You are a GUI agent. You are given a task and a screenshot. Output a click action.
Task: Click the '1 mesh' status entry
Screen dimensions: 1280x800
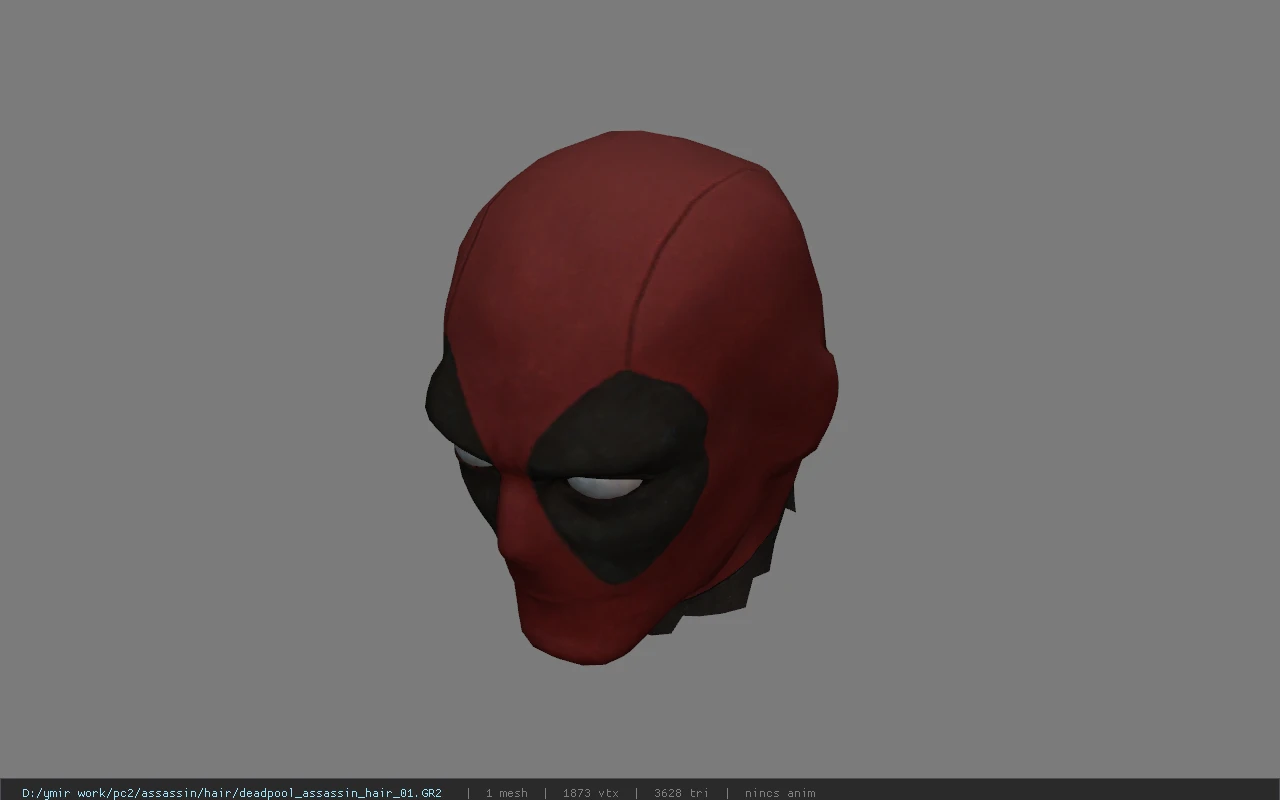coord(506,793)
